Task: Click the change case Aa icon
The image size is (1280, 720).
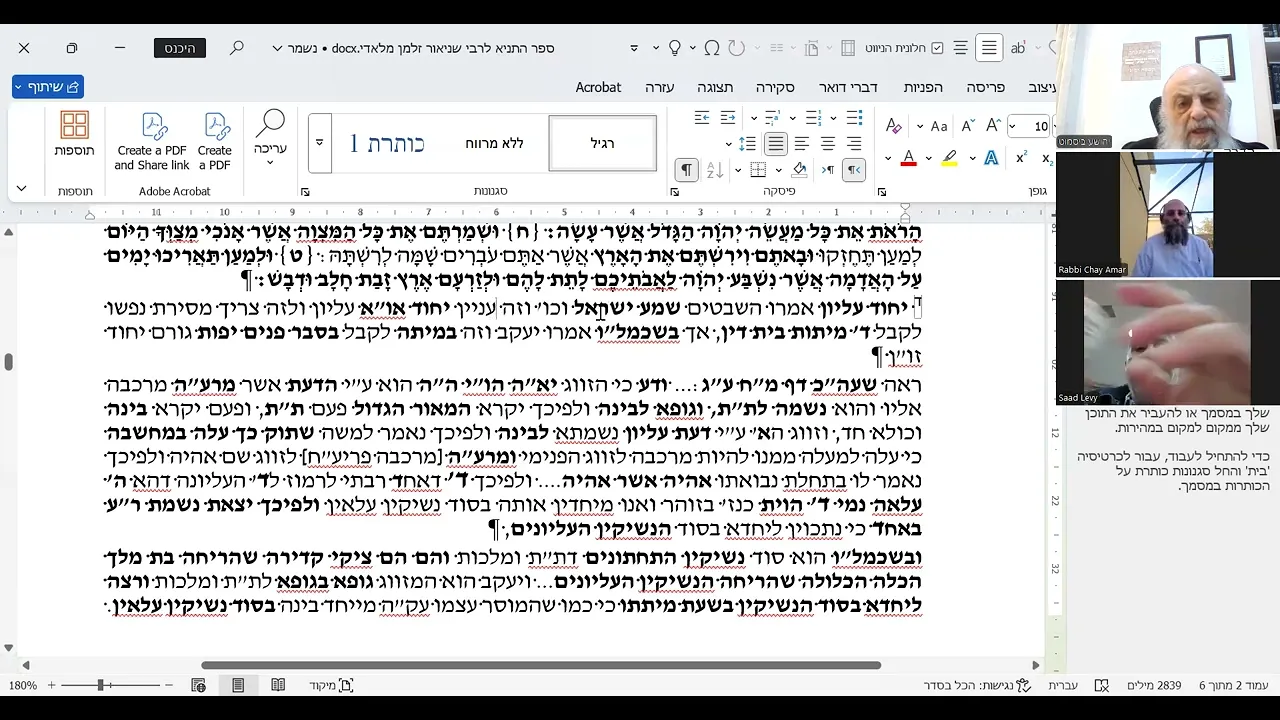Action: [x=939, y=126]
